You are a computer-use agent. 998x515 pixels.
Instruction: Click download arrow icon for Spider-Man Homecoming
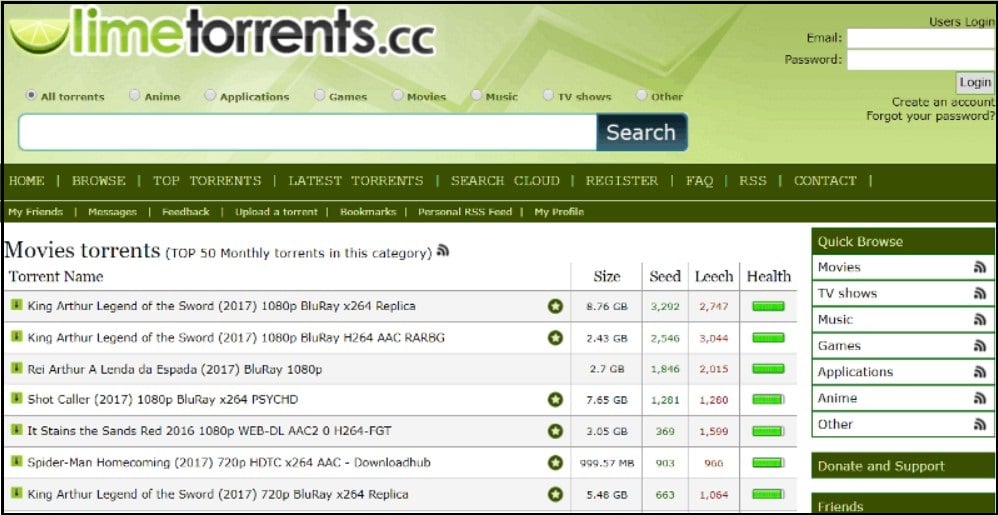click(17, 461)
